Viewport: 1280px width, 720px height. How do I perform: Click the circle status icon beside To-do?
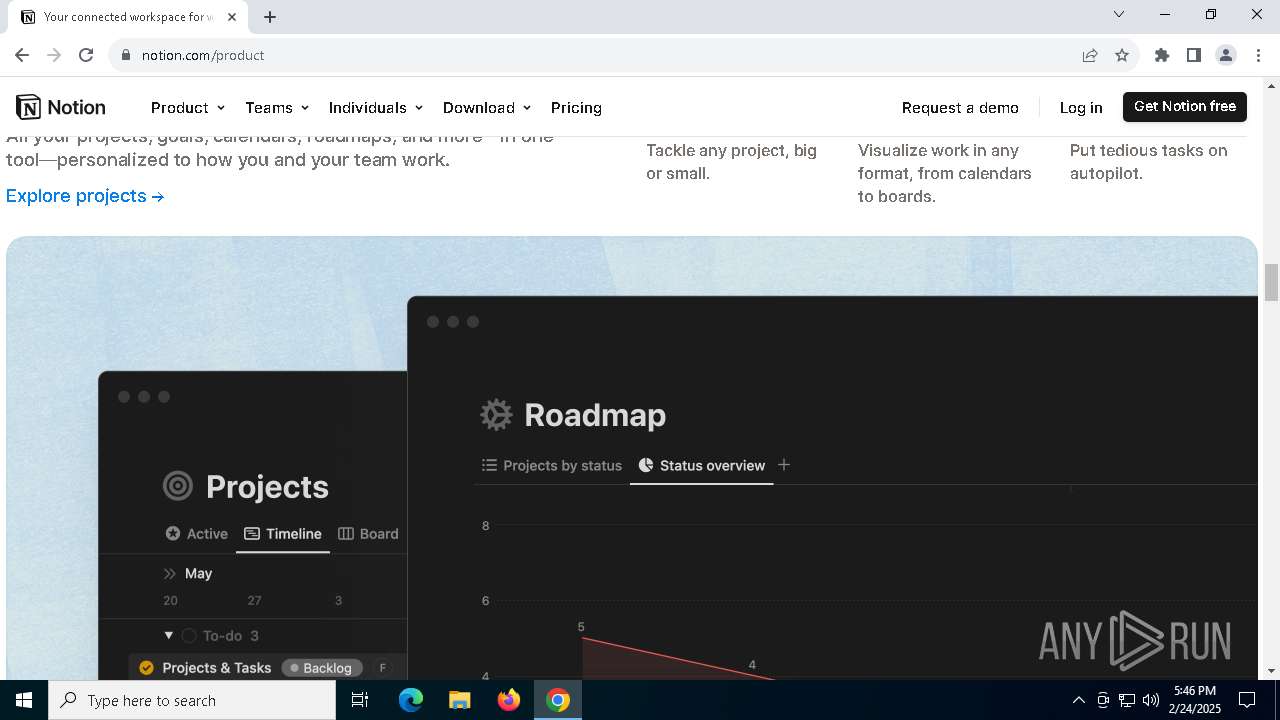click(189, 636)
